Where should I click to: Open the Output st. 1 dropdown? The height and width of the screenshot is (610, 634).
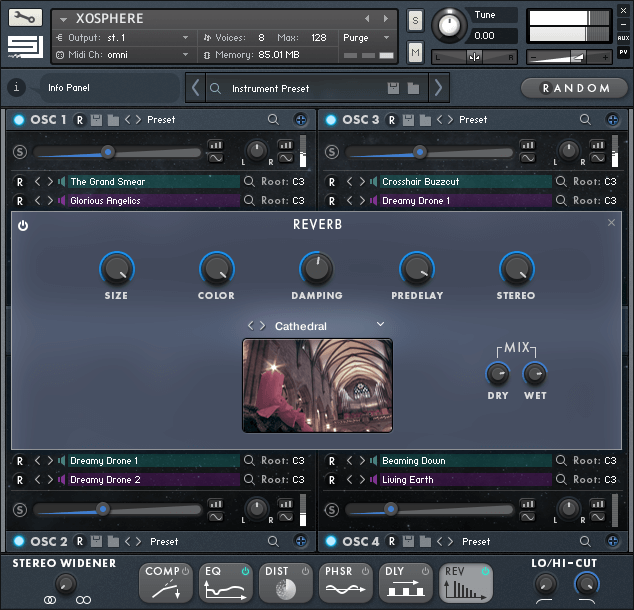click(185, 38)
